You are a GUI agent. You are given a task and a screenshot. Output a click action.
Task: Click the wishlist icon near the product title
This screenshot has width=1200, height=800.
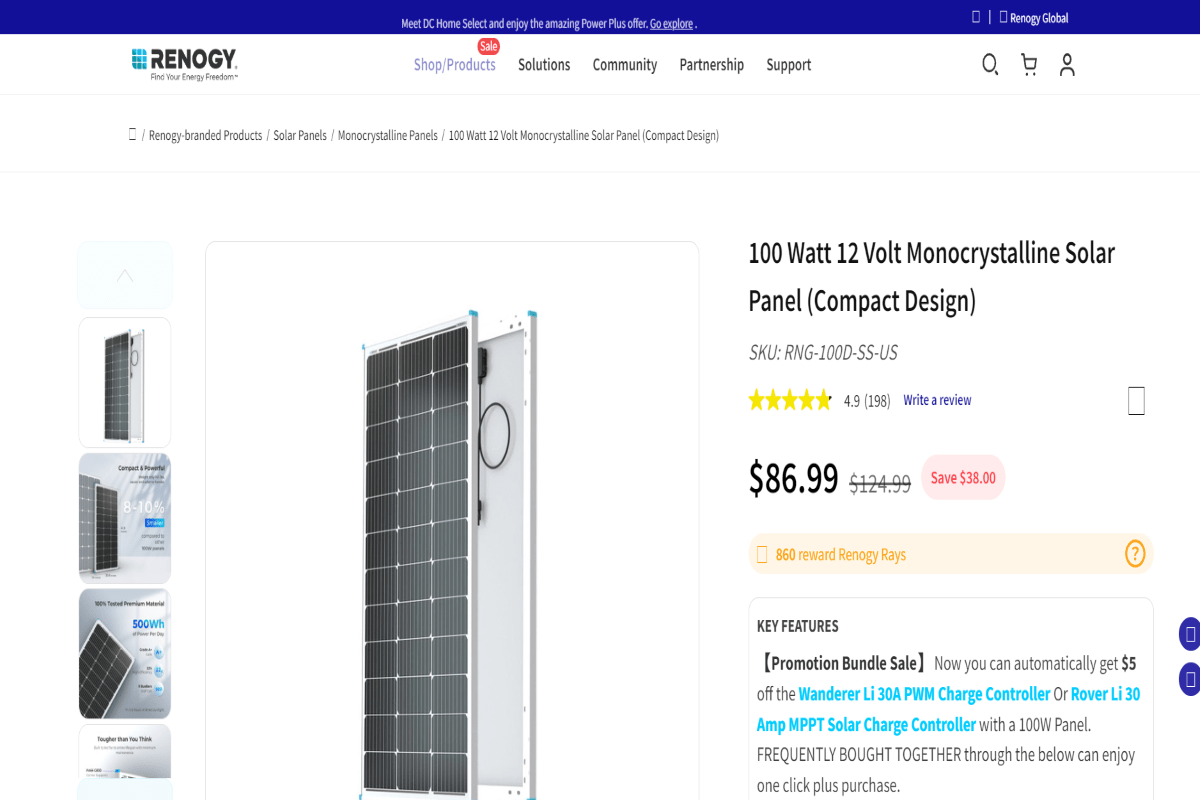coord(1135,401)
